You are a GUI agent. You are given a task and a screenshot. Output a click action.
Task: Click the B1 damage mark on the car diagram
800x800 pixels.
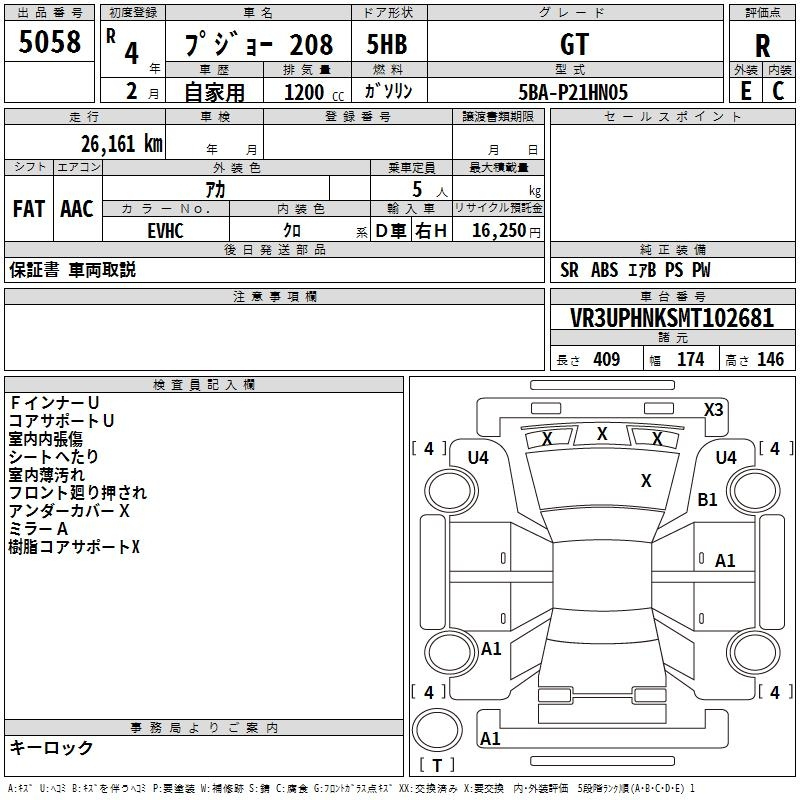coord(707,500)
